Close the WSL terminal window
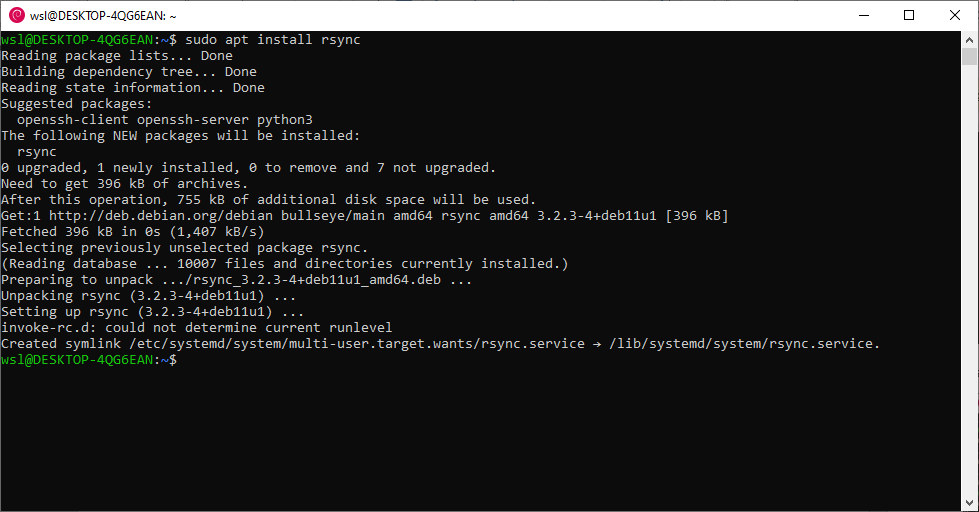Image resolution: width=979 pixels, height=512 pixels. click(955, 15)
